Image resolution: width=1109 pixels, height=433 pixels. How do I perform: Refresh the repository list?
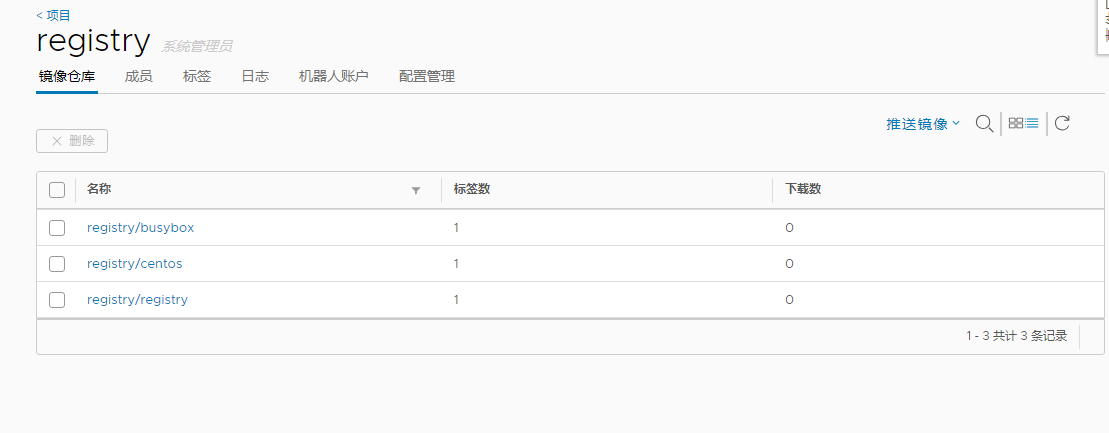point(1062,123)
